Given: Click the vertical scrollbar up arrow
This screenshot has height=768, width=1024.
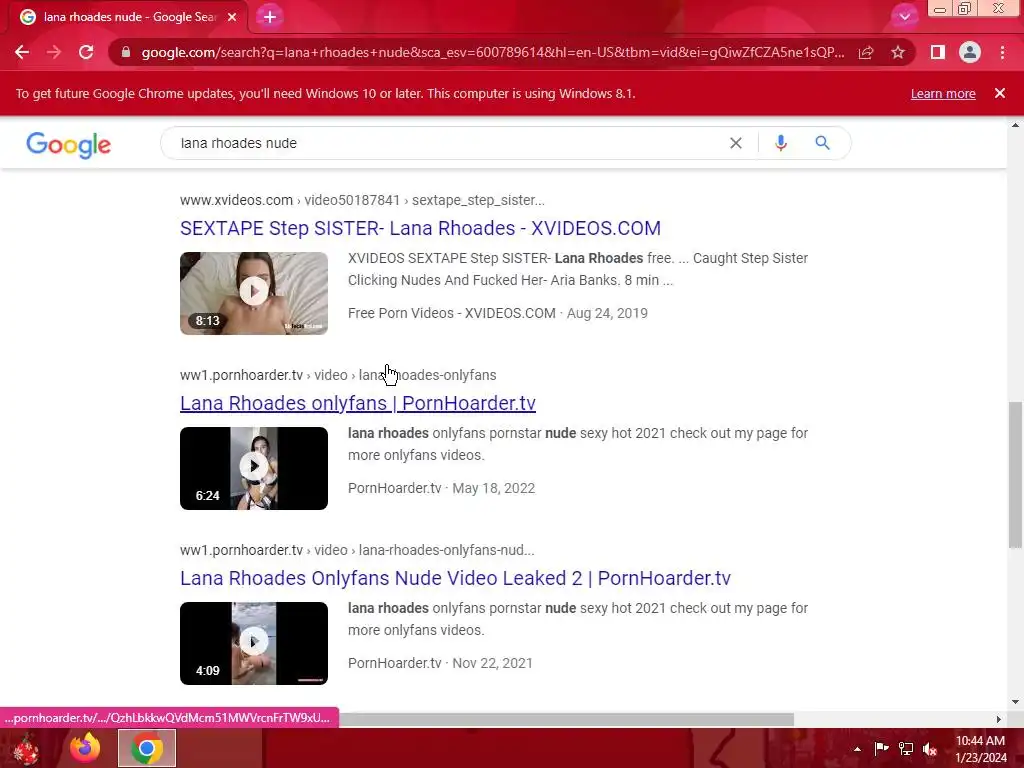Looking at the screenshot, I should tap(1015, 125).
